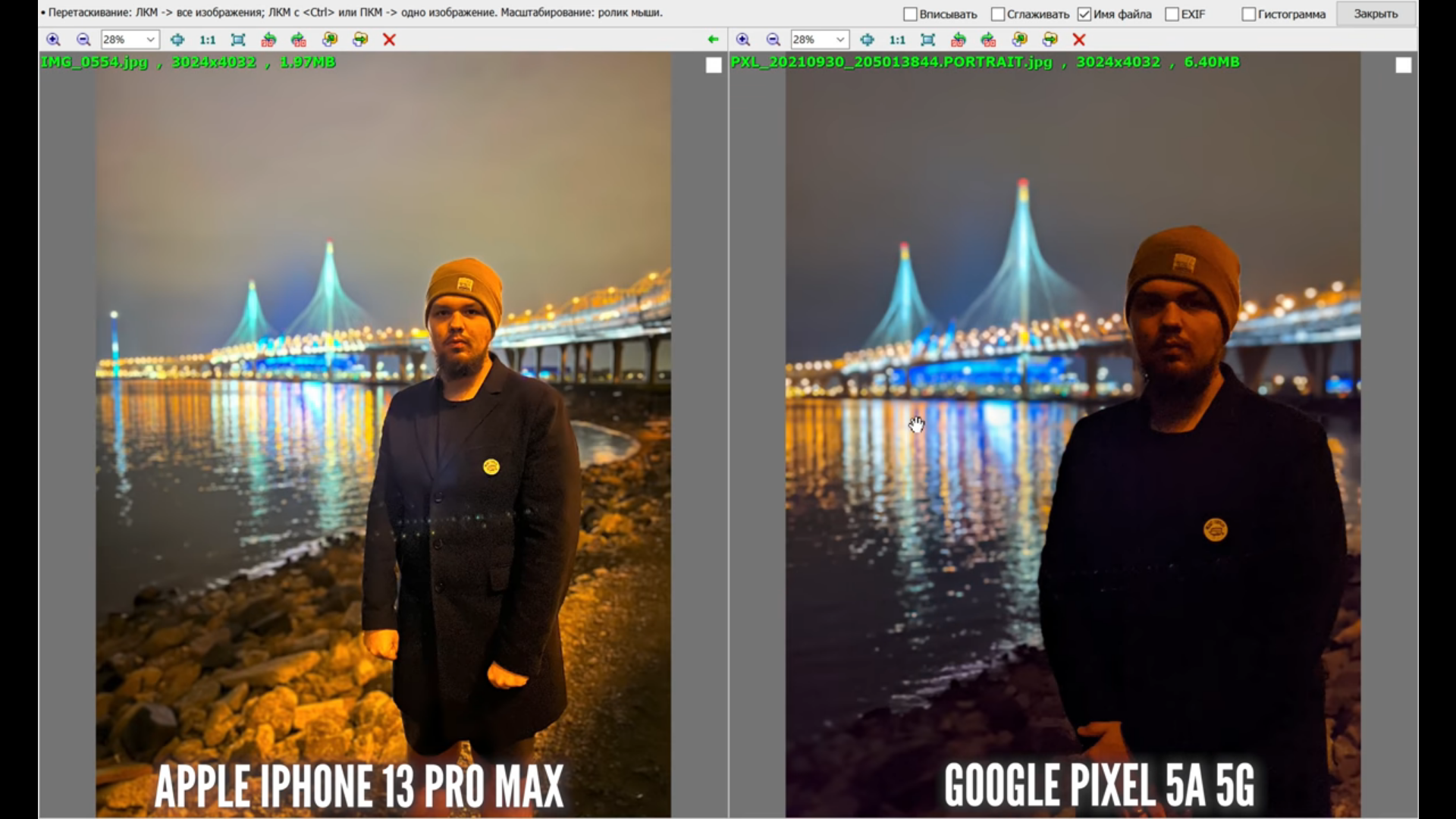The height and width of the screenshot is (819, 1456).
Task: Zoom out on the left image
Action: tap(83, 39)
